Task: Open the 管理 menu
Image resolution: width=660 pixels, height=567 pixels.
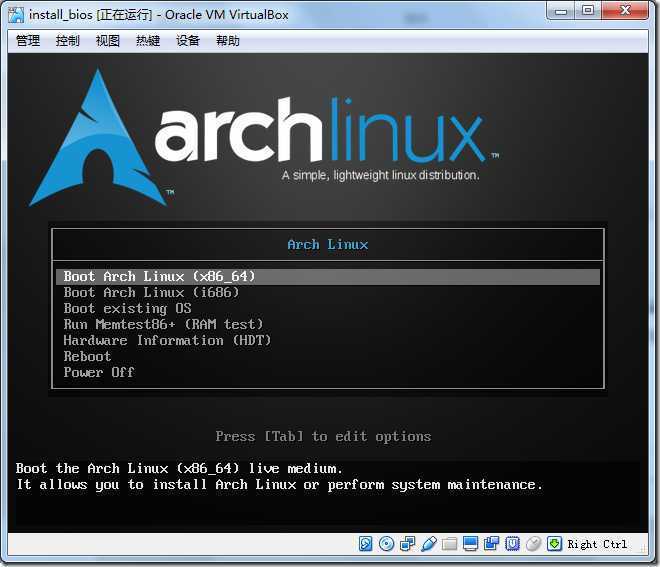Action: [x=28, y=41]
